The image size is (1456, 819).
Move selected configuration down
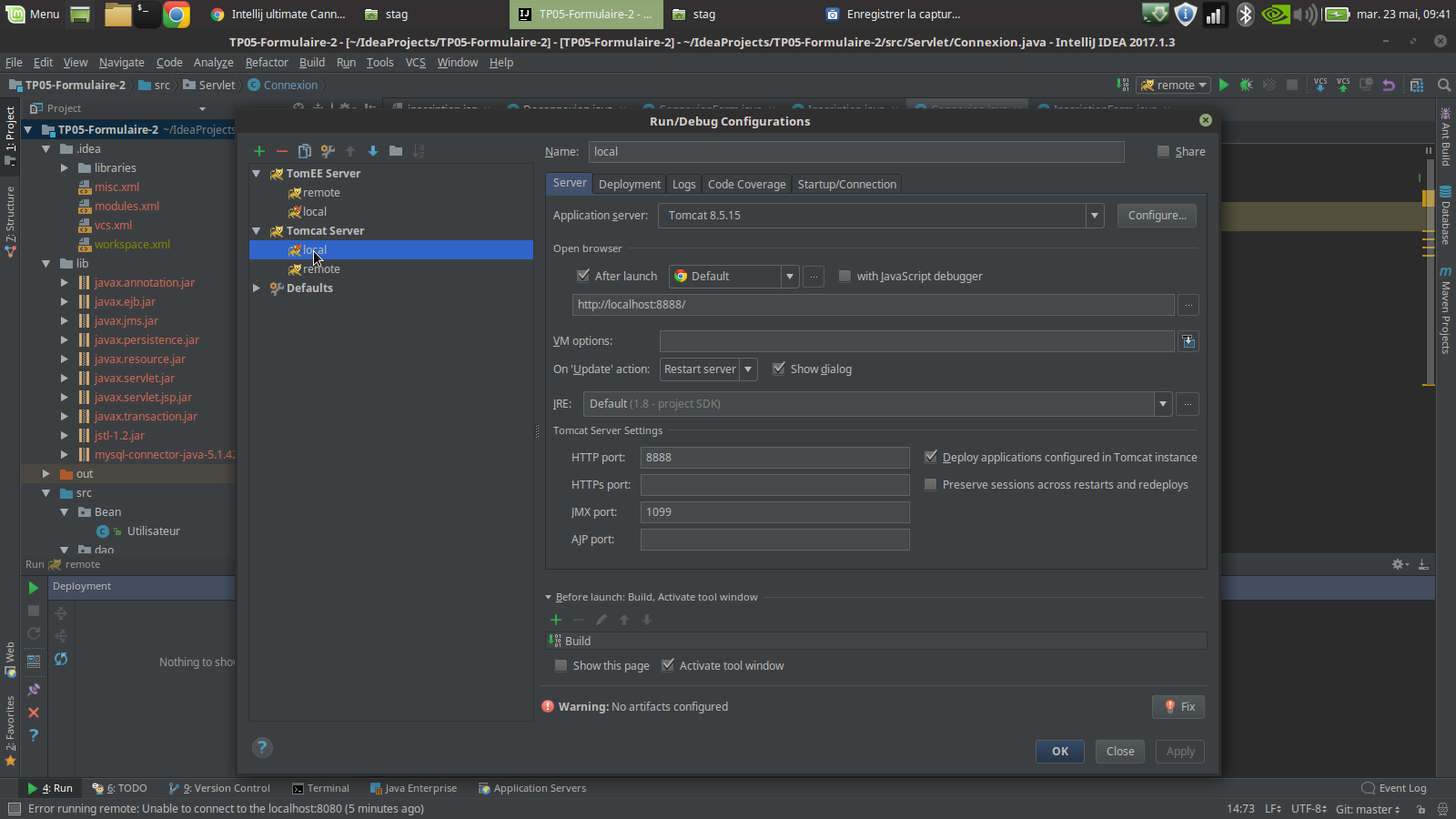point(373,151)
